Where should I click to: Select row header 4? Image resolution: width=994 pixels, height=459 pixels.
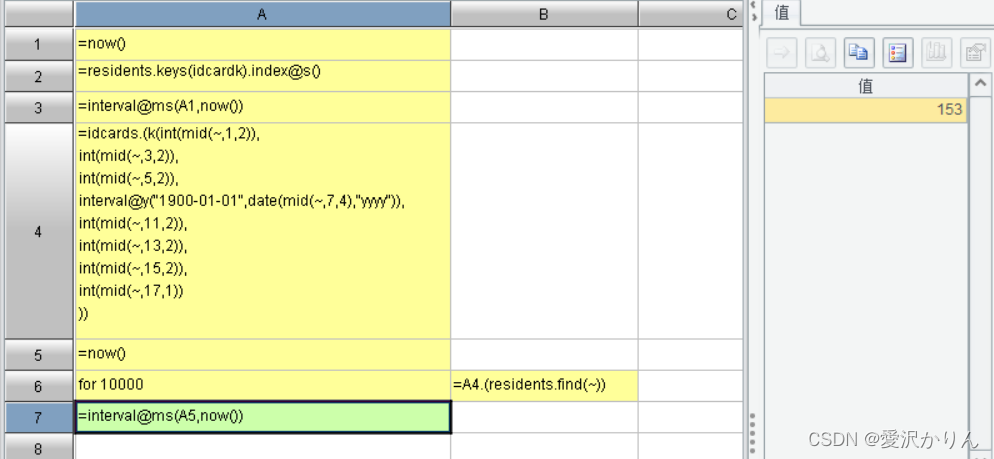[39, 231]
